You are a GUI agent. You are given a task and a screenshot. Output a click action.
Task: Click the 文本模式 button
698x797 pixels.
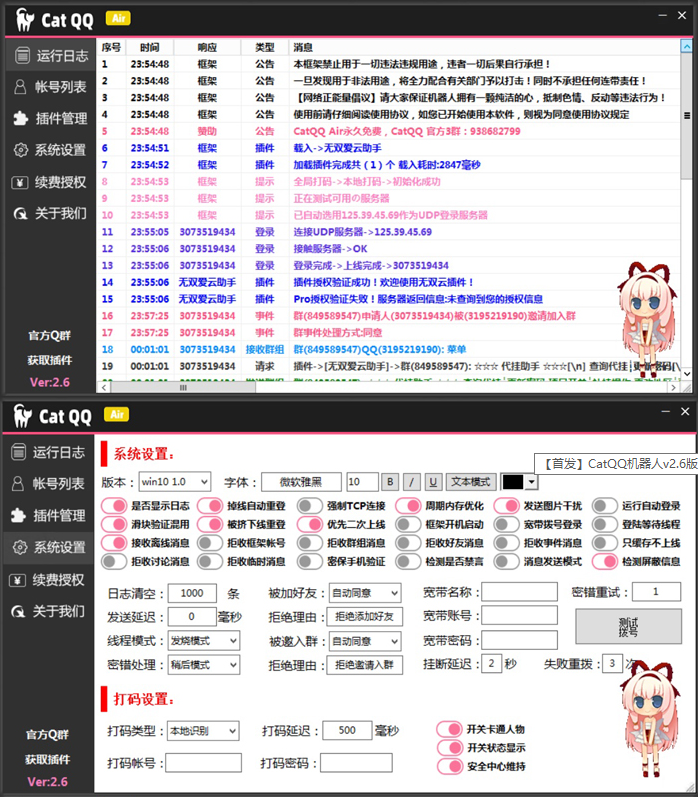pyautogui.click(x=471, y=482)
